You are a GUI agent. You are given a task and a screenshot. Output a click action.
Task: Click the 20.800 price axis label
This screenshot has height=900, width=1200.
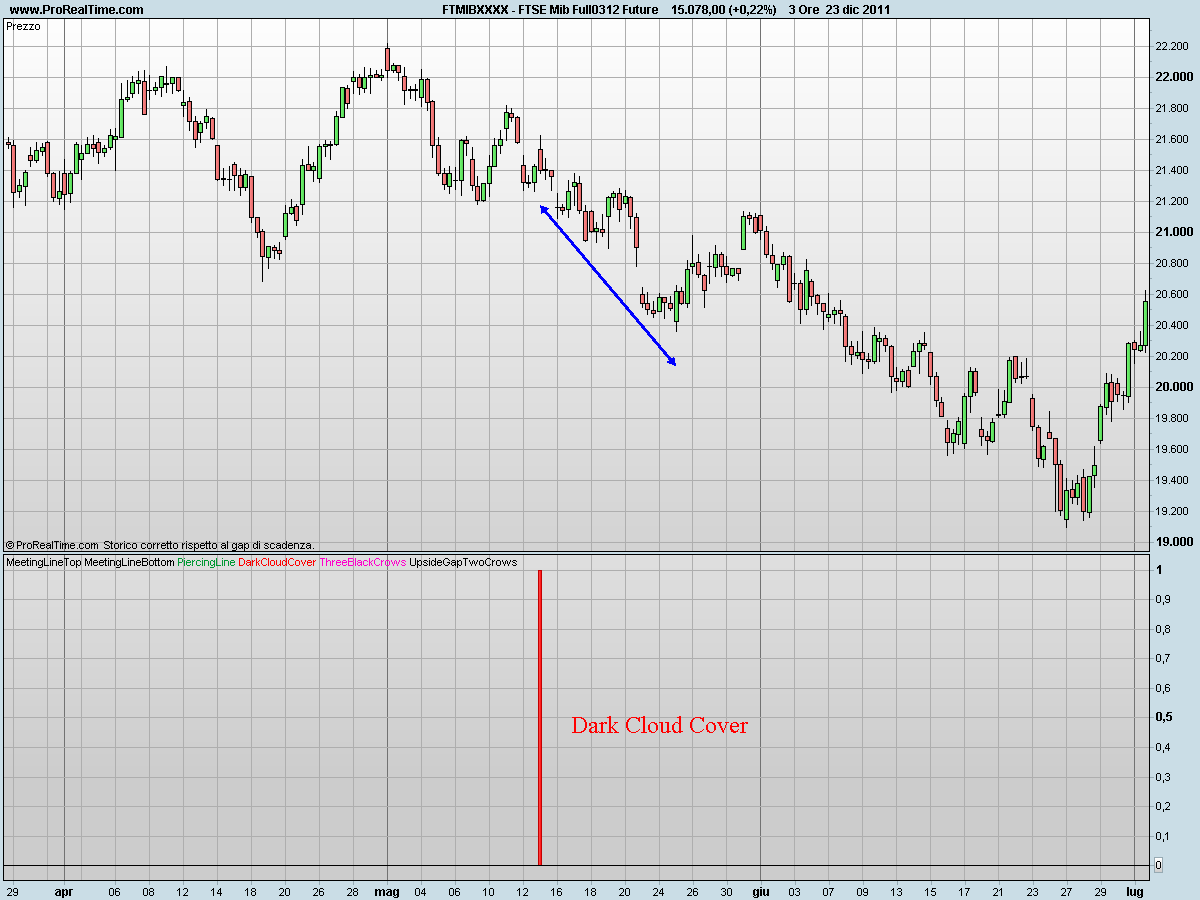click(1172, 263)
